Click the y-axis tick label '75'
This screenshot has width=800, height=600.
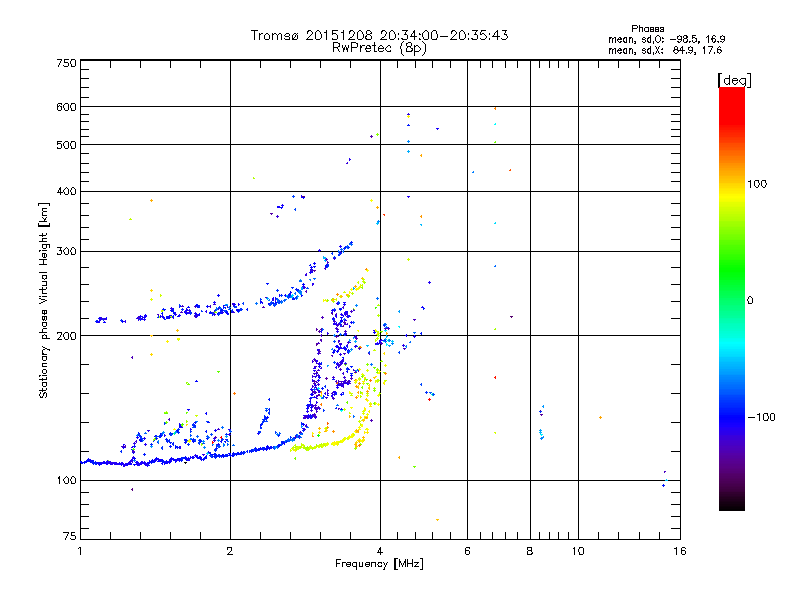coord(70,536)
